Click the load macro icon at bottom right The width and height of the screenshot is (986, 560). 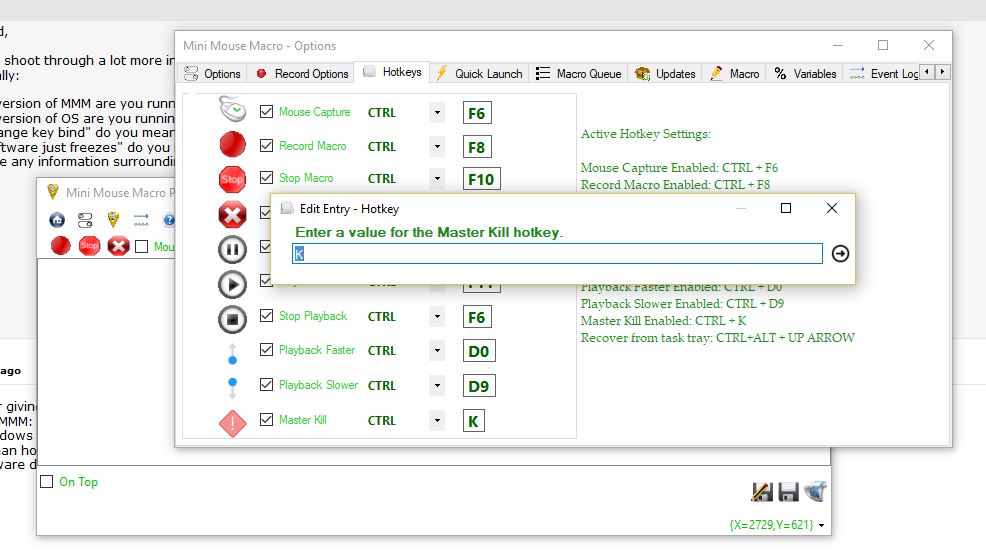[815, 491]
